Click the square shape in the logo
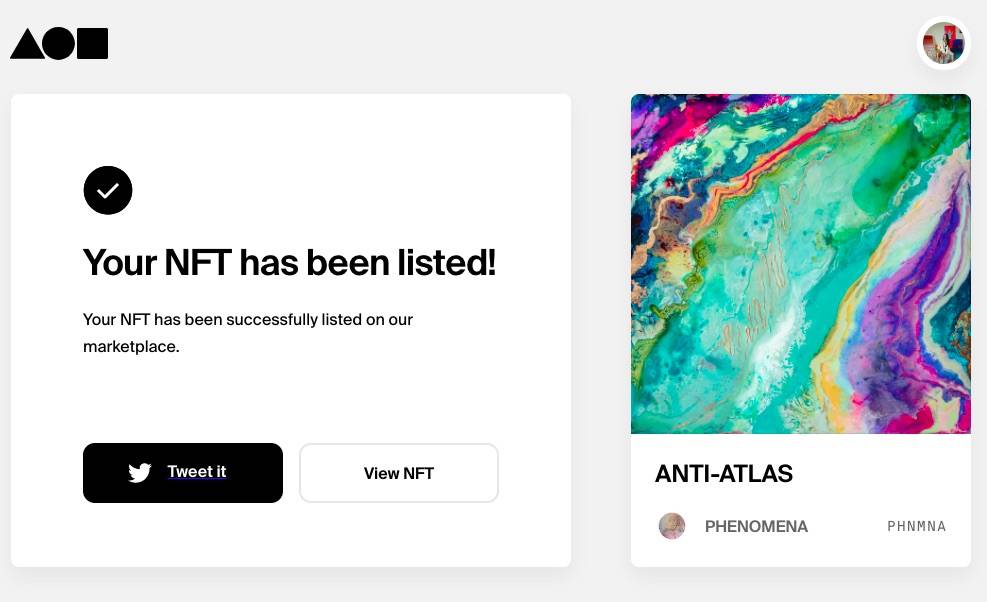The image size is (987, 602). 93,43
